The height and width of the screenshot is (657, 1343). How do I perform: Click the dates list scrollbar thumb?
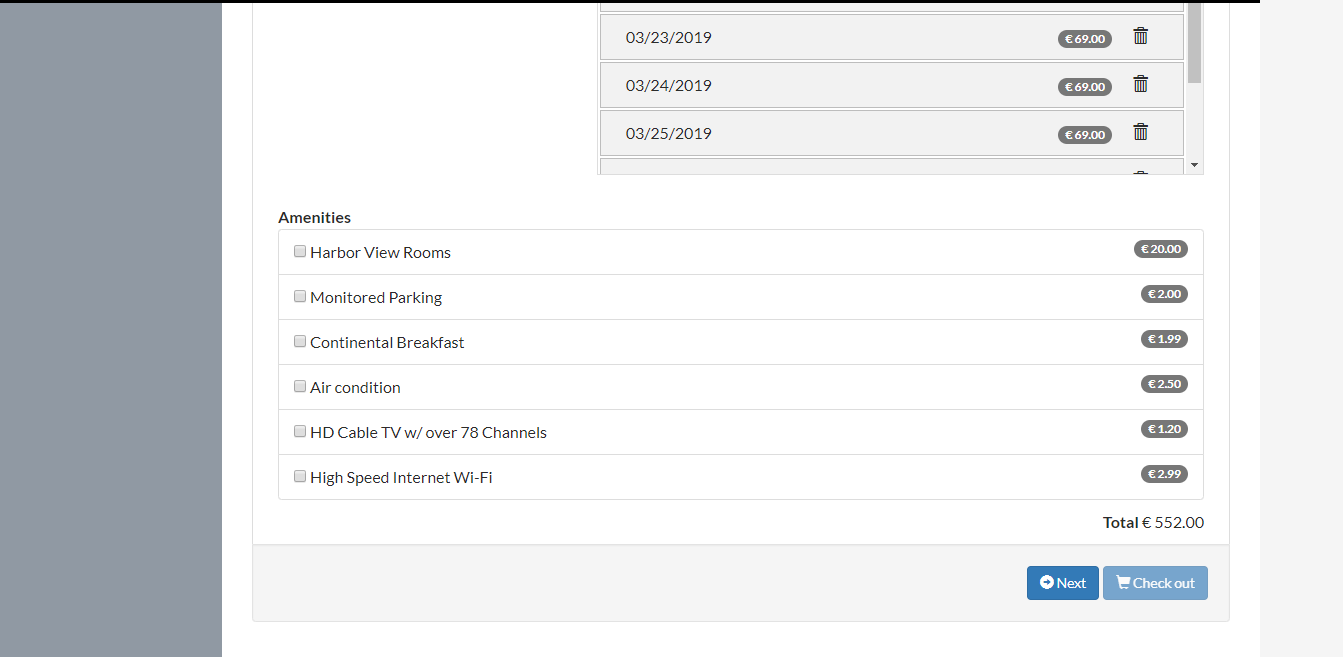1194,42
